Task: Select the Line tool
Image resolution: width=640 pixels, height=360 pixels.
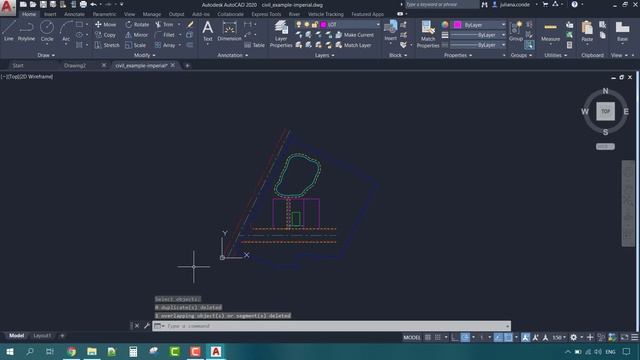Action: pos(9,31)
